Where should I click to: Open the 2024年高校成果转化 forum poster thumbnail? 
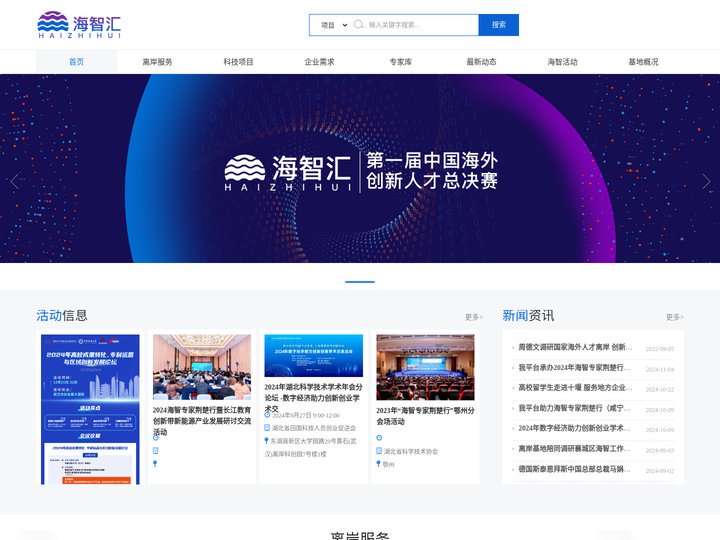90,409
